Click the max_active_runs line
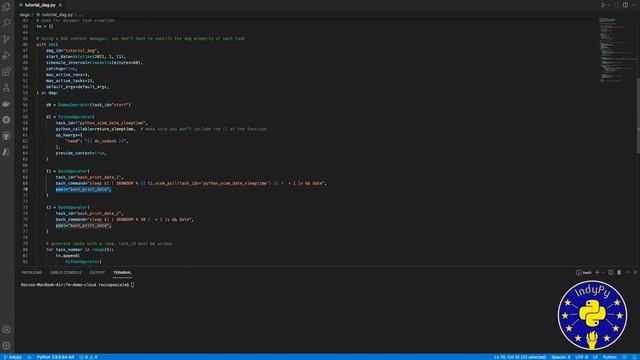Screen dimensions: 640x360 tap(67, 74)
